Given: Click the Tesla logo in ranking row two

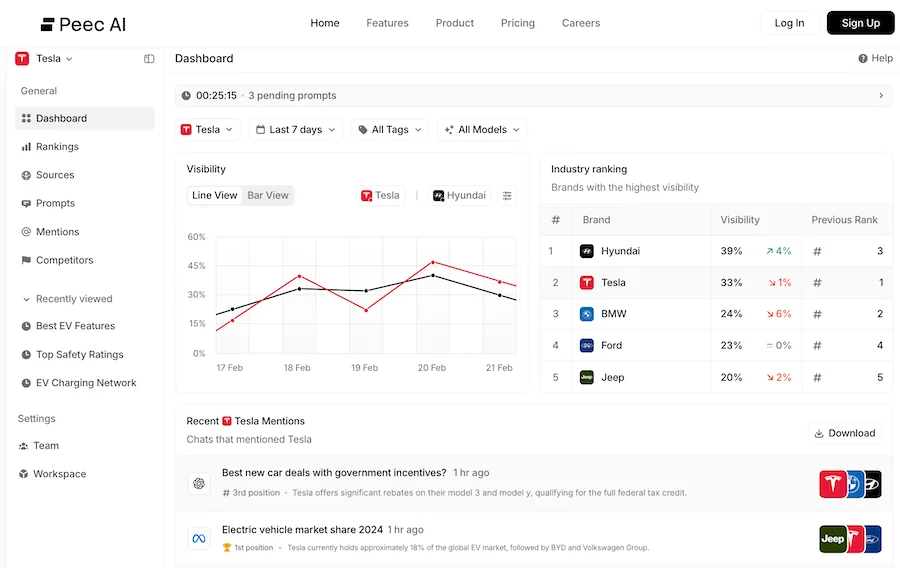Looking at the screenshot, I should 587,282.
